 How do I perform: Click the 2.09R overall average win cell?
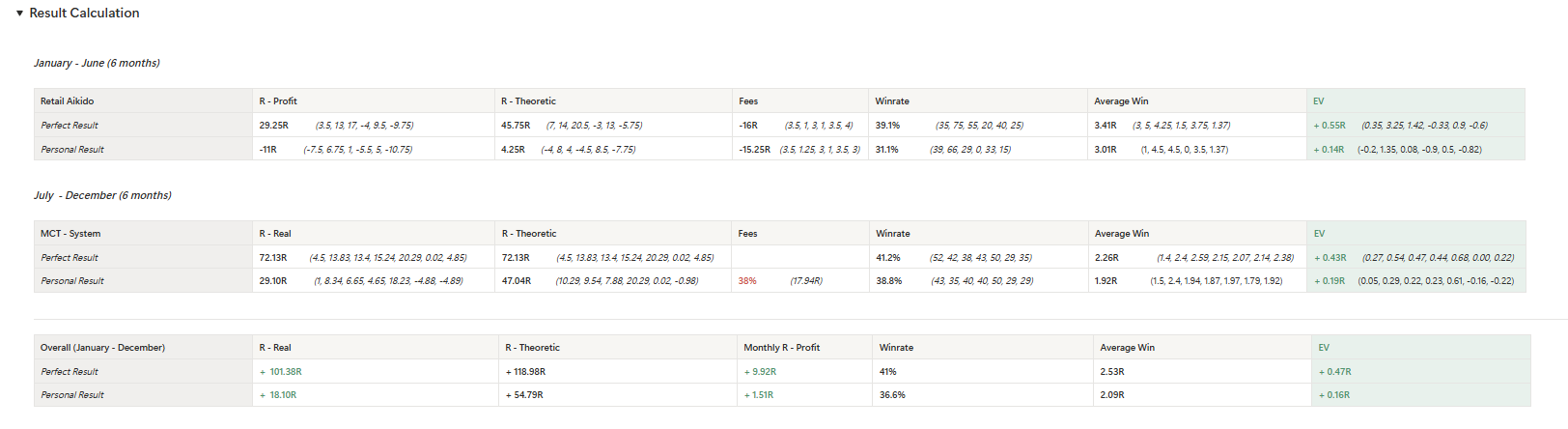coord(1203,394)
